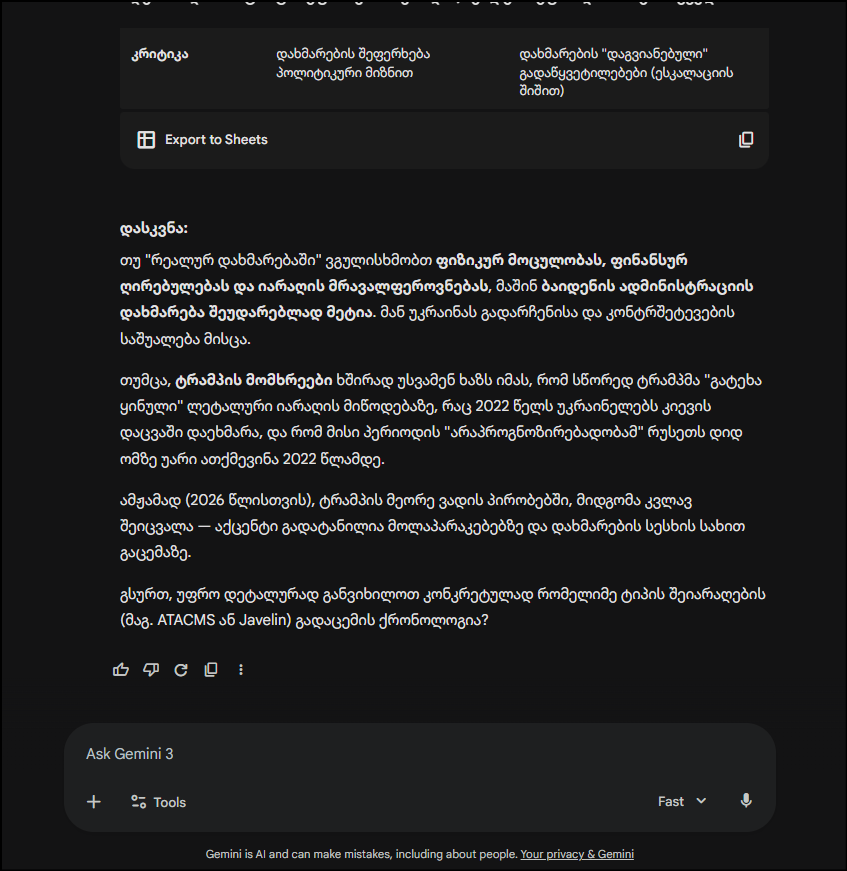Viewport: 847px width, 871px height.
Task: Open the "Your privacy & Gemini" link
Action: pos(577,854)
